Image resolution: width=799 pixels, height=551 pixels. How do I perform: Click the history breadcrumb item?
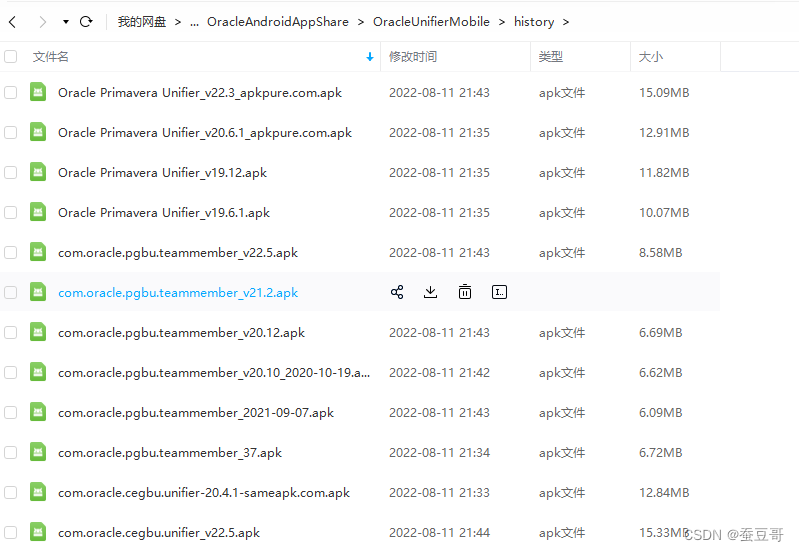point(534,22)
